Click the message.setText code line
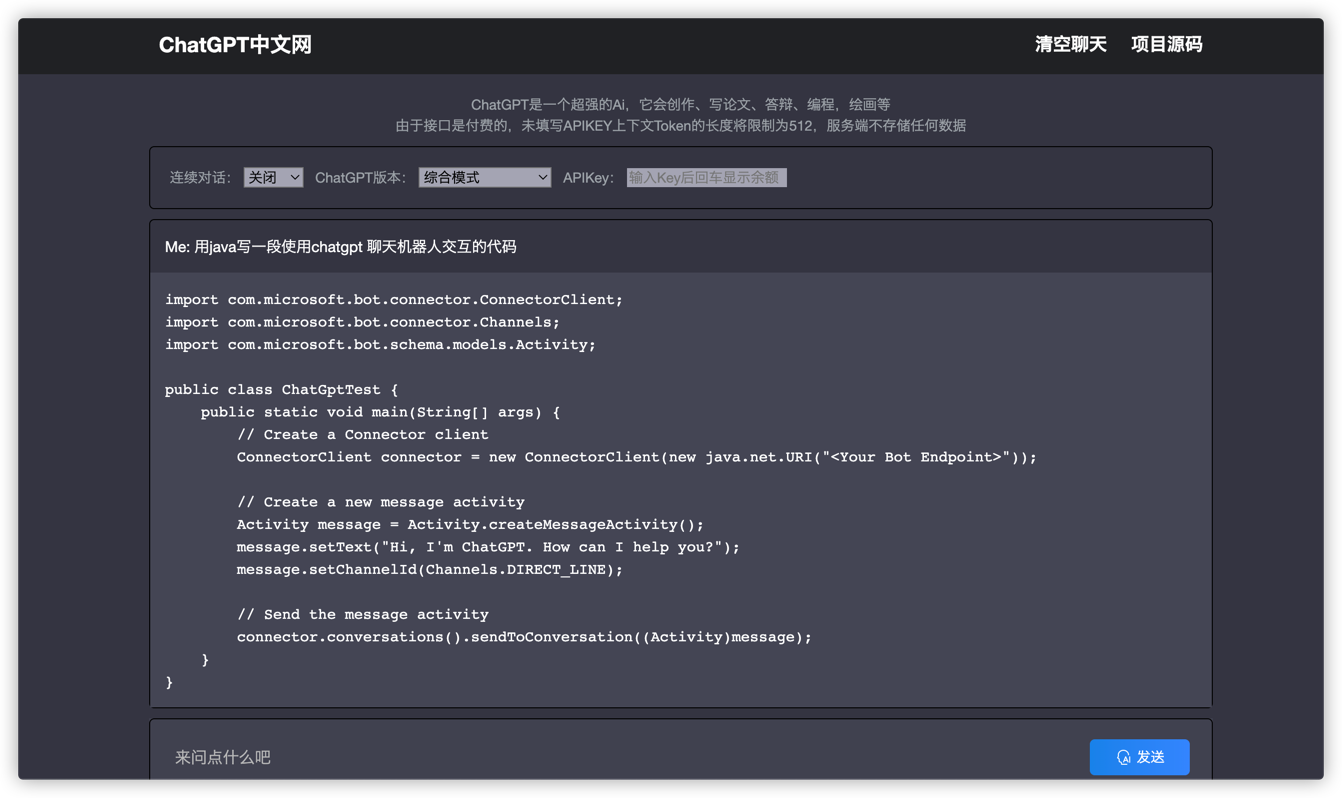Screen dimensions: 1342x798 tap(488, 547)
